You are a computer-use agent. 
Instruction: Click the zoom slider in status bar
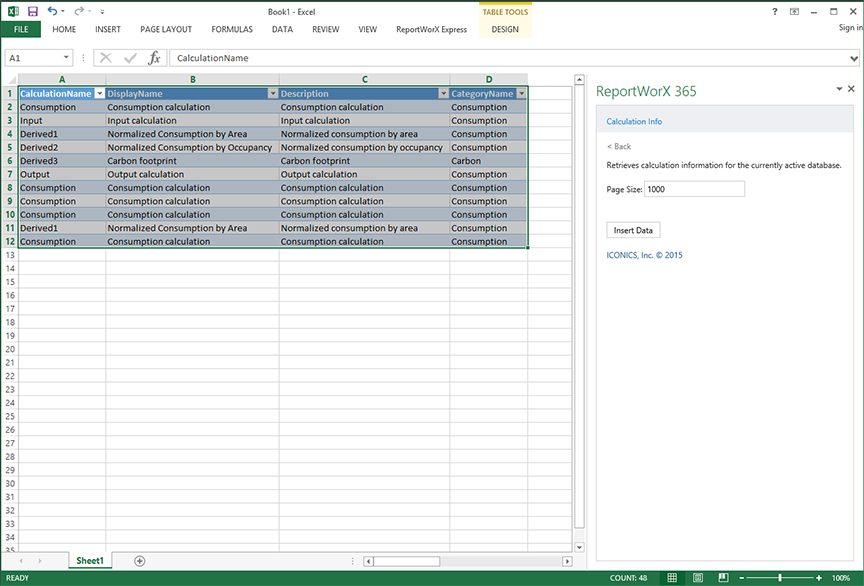(x=780, y=578)
